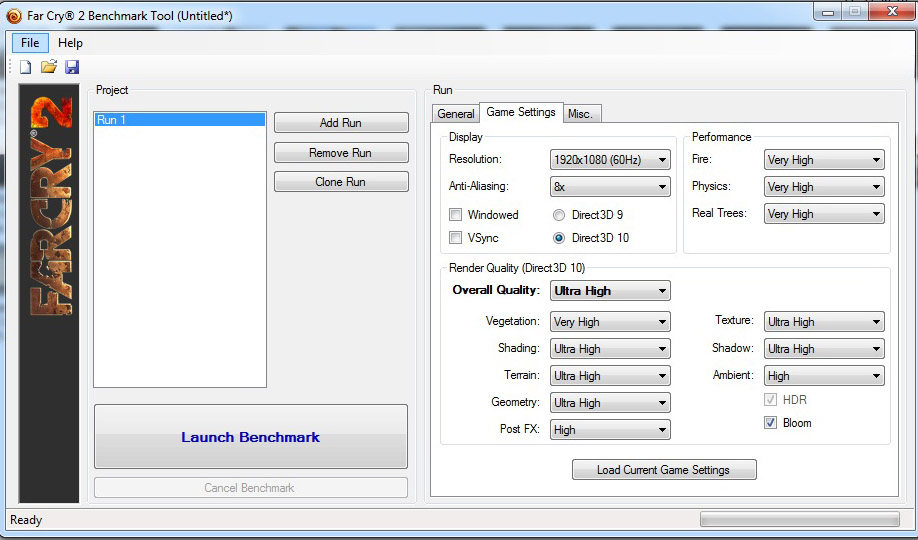This screenshot has height=540, width=918.
Task: Switch to the General tab
Action: point(455,114)
